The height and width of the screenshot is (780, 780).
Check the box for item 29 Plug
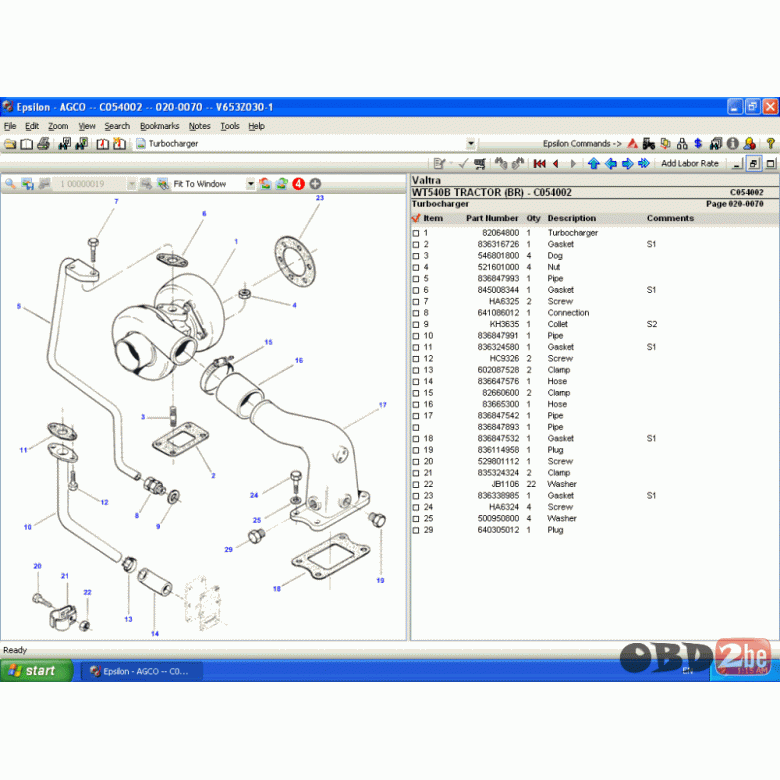tap(416, 530)
